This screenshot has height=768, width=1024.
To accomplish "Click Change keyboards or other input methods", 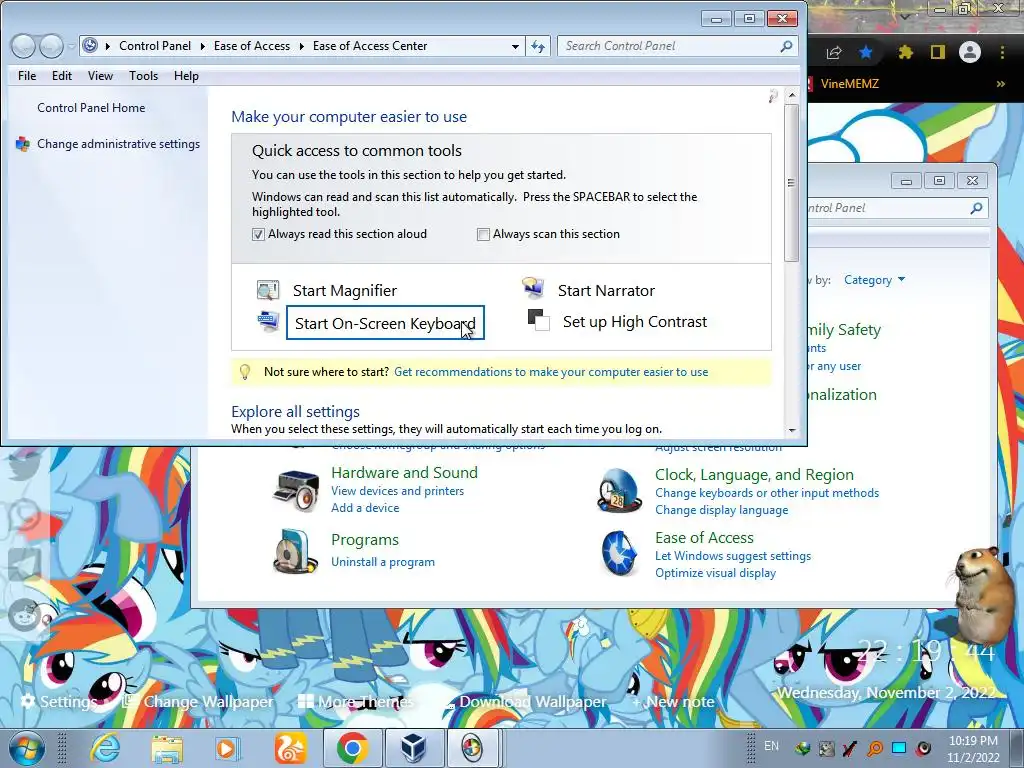I will [767, 492].
